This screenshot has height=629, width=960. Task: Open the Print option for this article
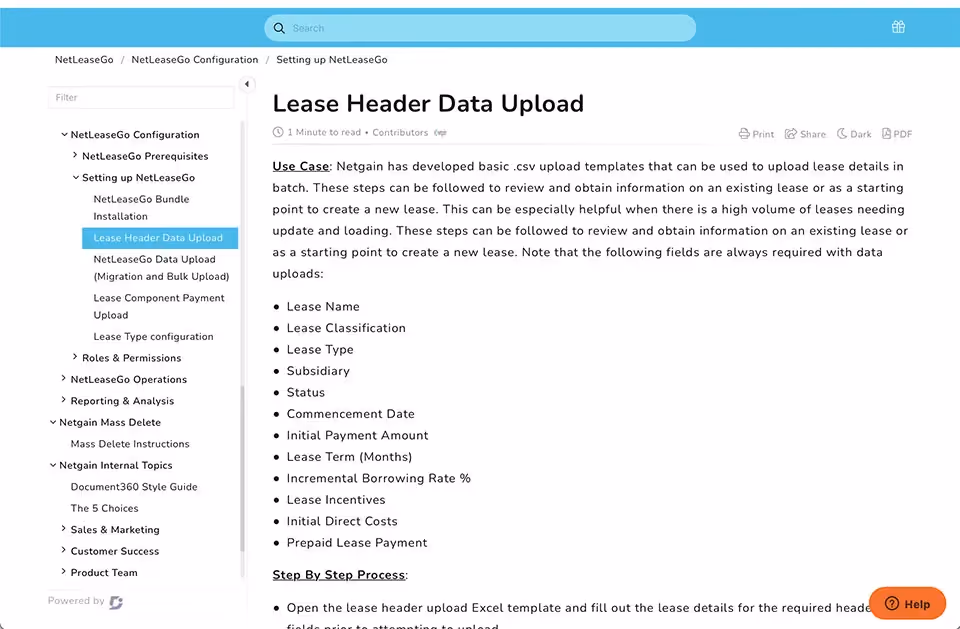tap(755, 133)
